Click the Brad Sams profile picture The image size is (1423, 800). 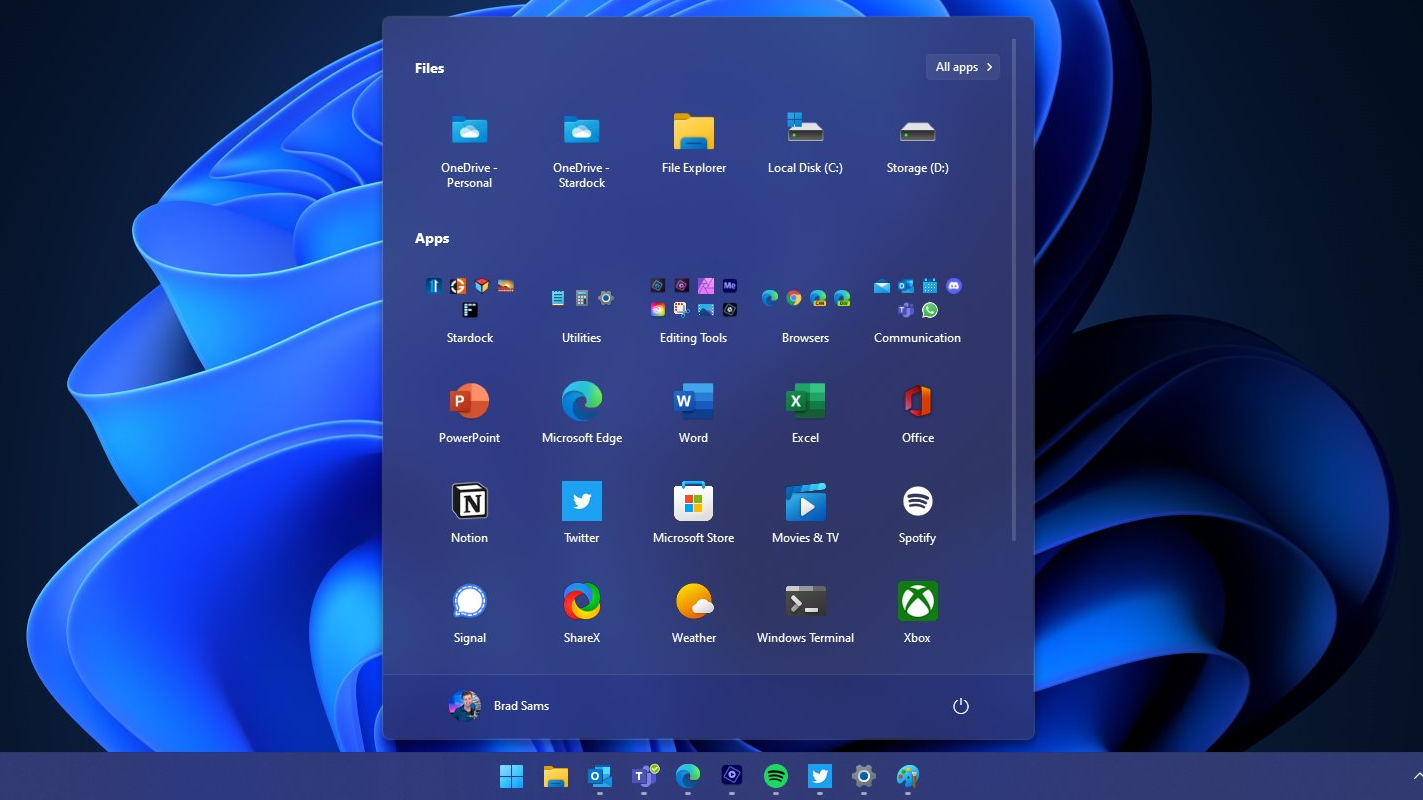[465, 706]
